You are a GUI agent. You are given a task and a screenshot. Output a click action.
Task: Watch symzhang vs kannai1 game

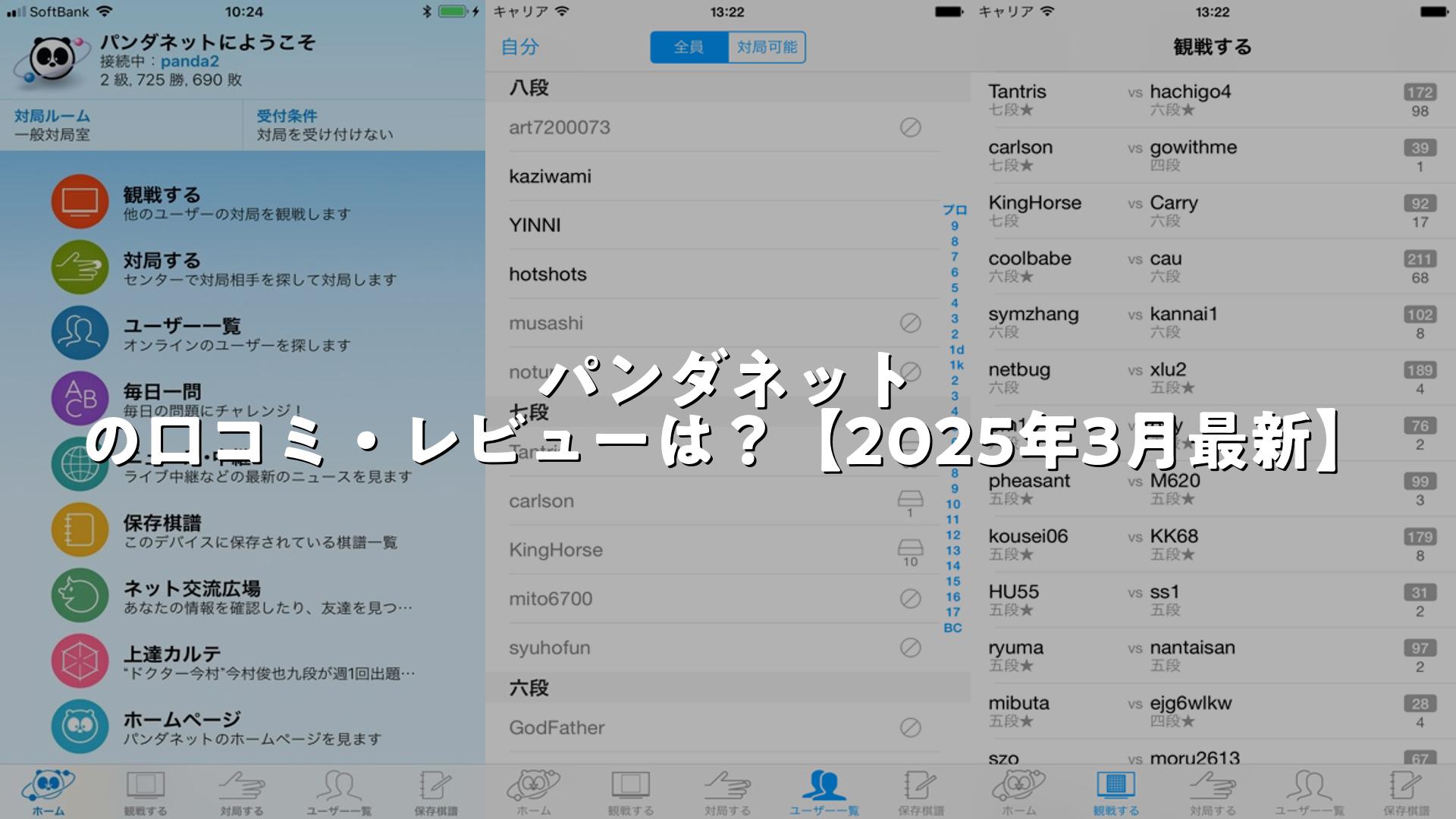click(x=1213, y=322)
